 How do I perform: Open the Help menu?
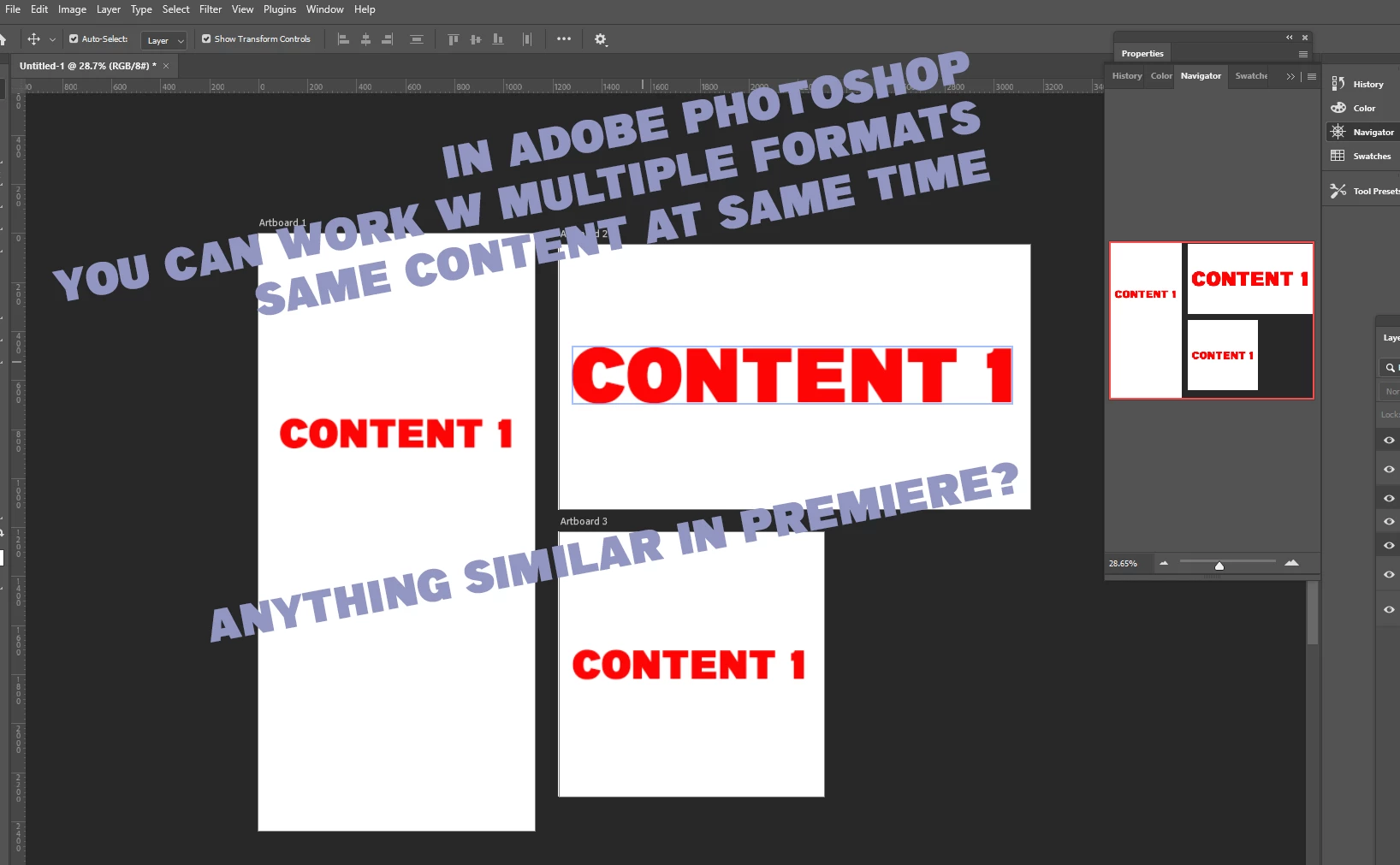[x=365, y=9]
